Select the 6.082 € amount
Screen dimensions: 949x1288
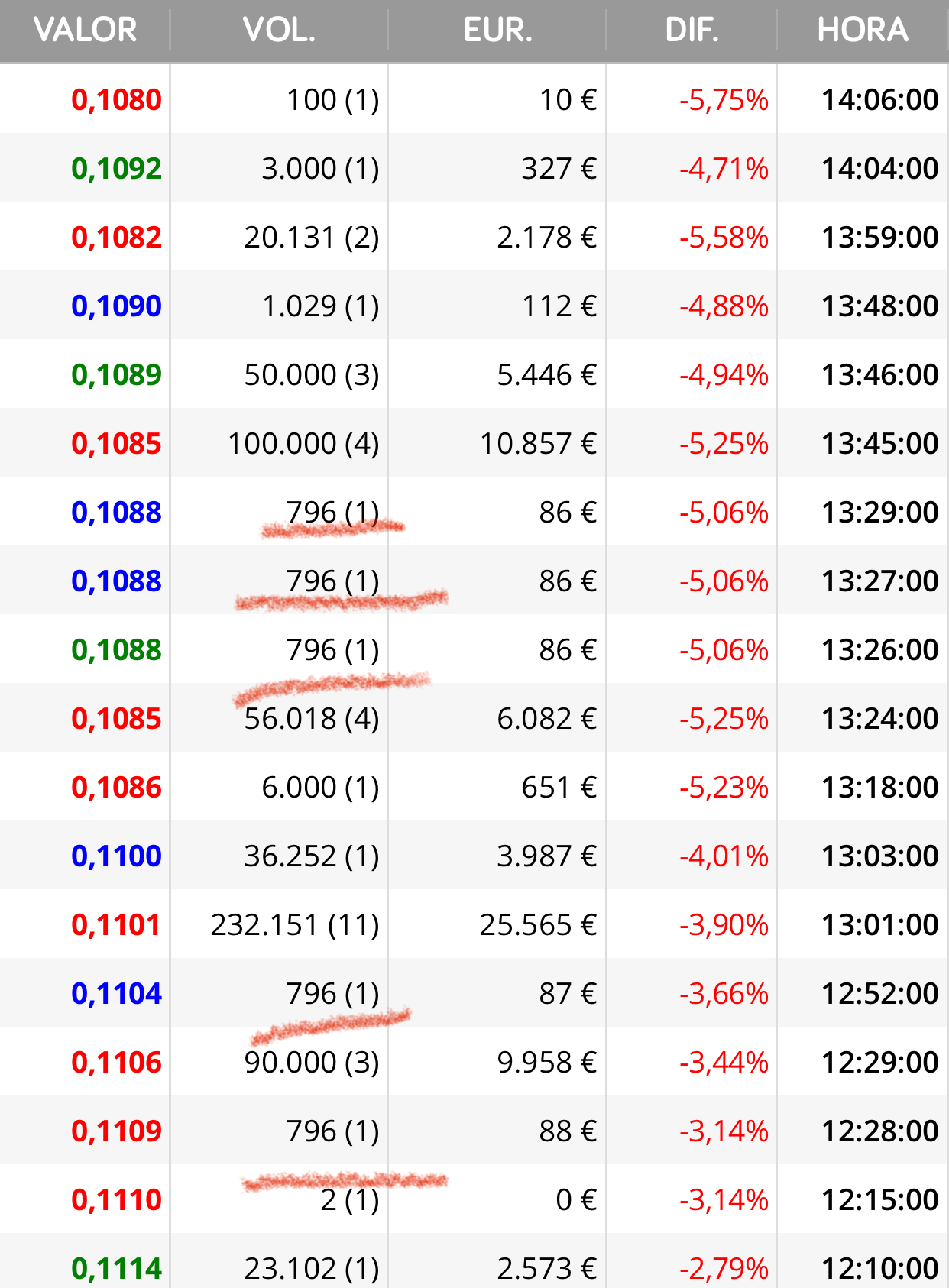pyautogui.click(x=546, y=719)
